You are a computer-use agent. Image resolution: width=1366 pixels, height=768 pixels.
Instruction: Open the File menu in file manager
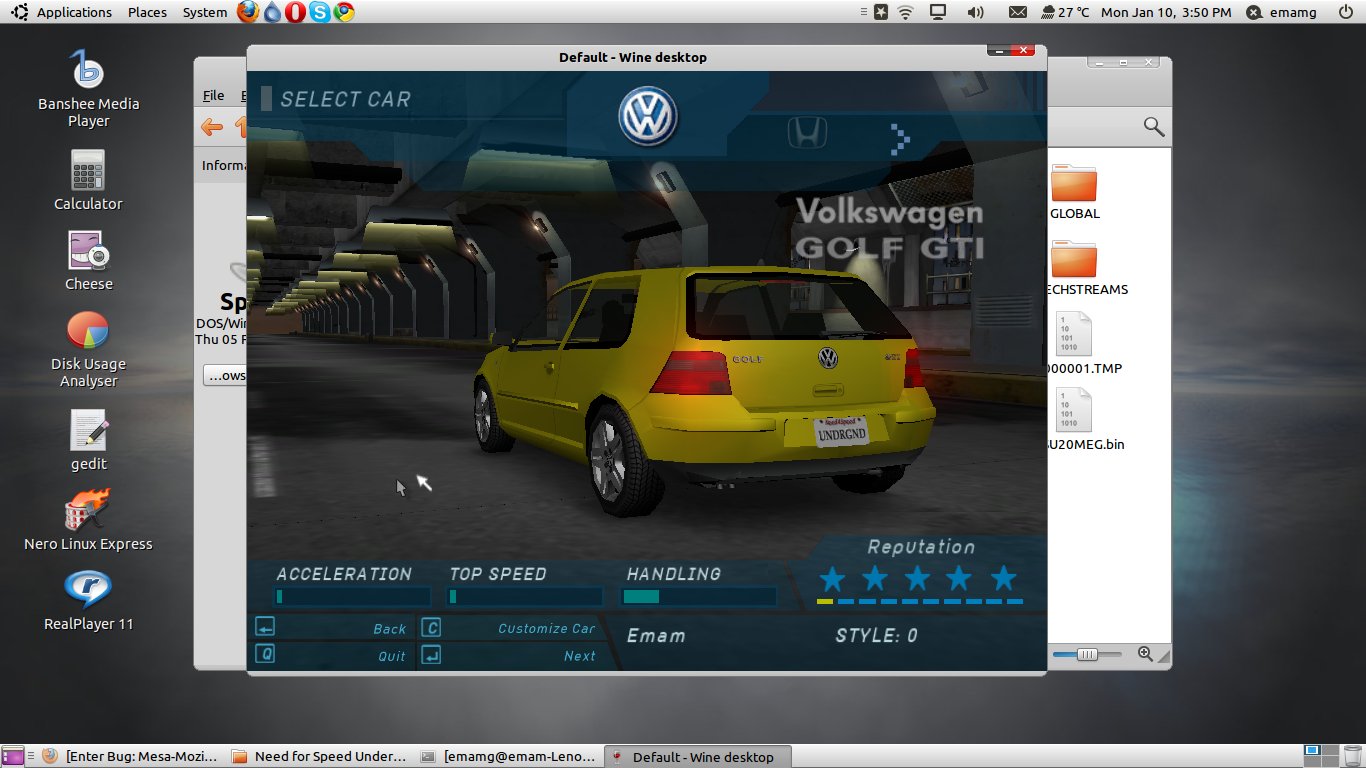pyautogui.click(x=213, y=96)
